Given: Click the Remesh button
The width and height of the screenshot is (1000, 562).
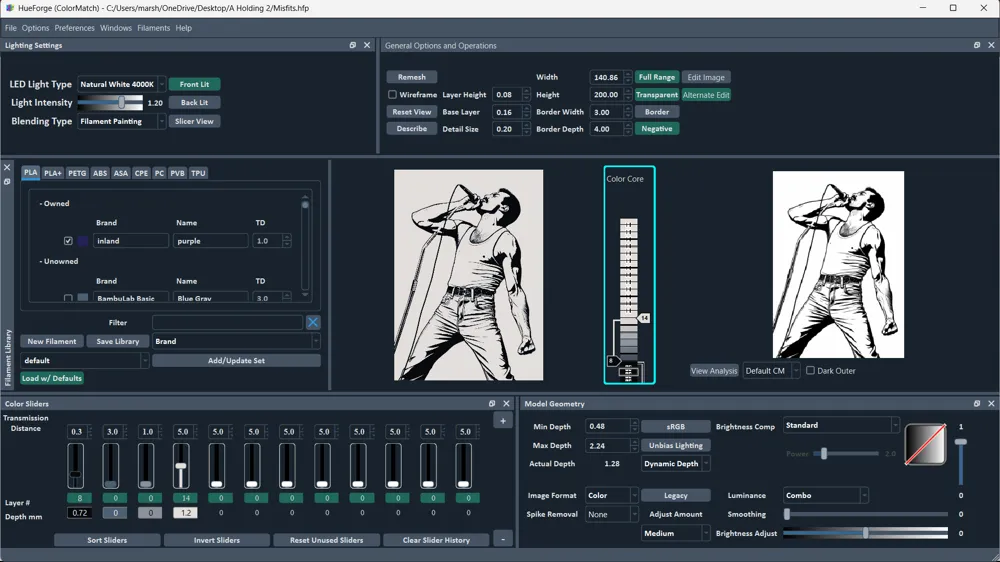Looking at the screenshot, I should [x=412, y=77].
